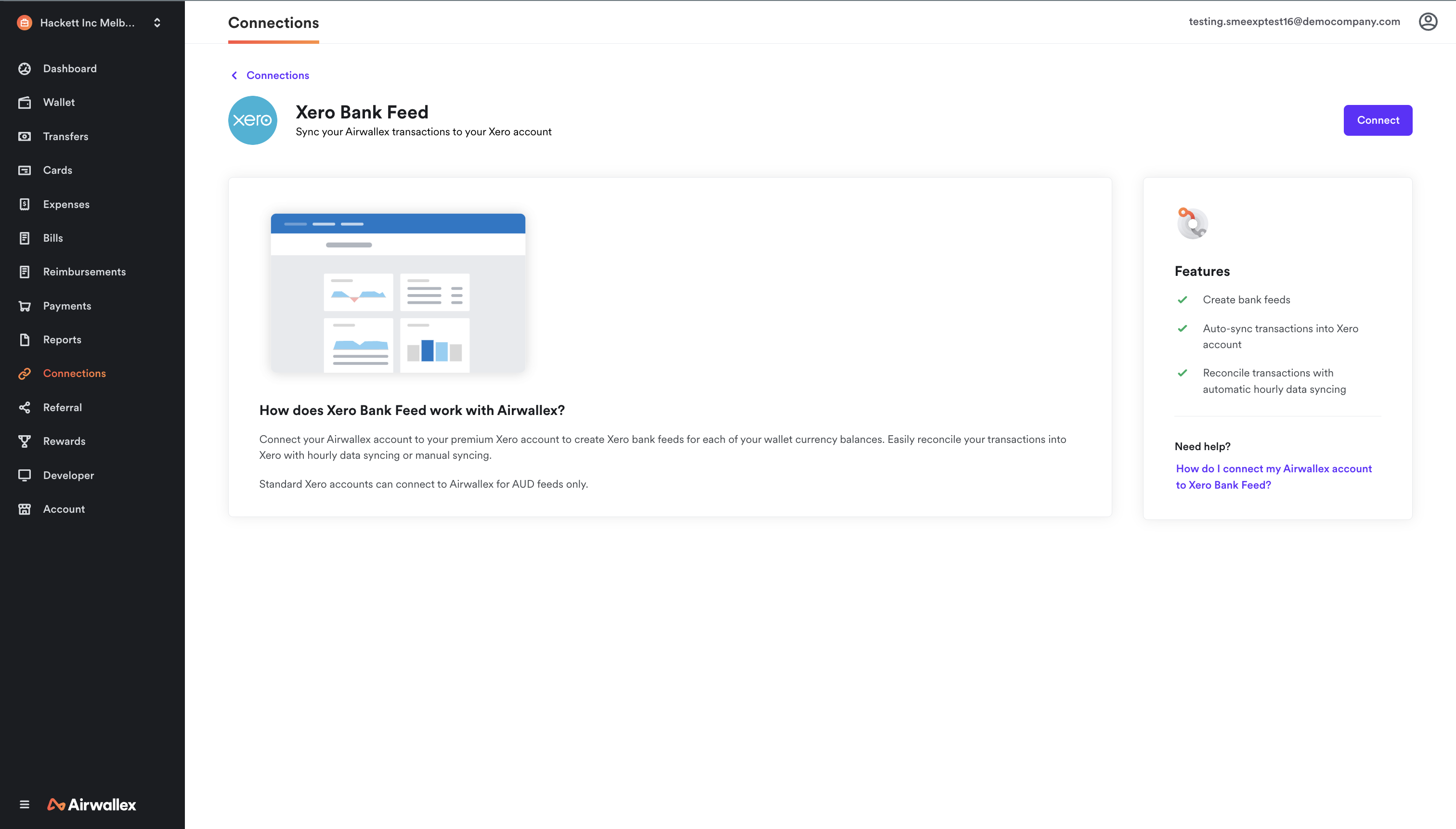Click the Dashboard gauge icon
This screenshot has width=1456, height=829.
click(x=25, y=69)
